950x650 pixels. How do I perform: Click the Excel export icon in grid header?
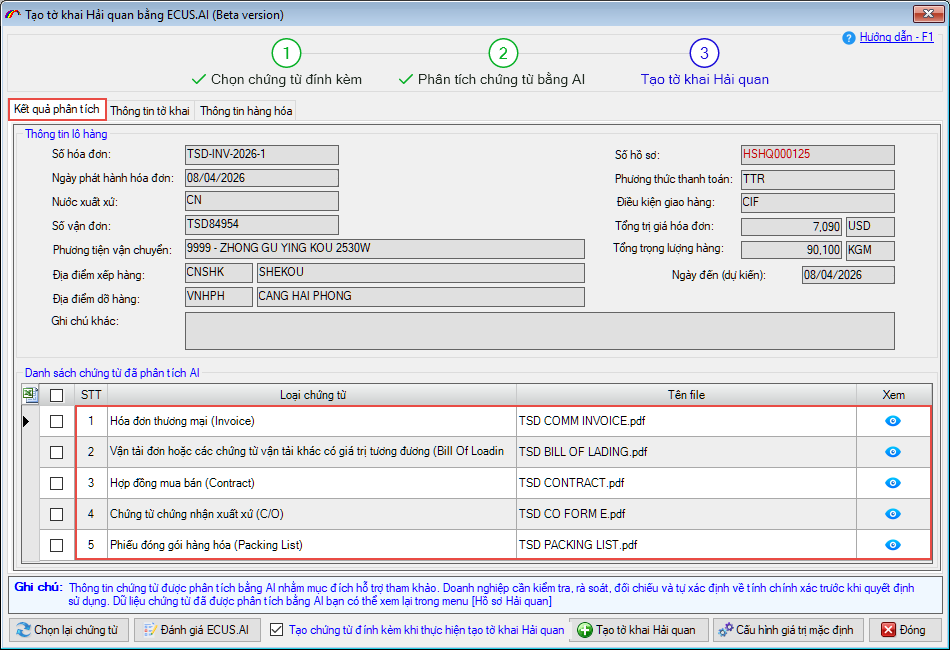tap(29, 395)
